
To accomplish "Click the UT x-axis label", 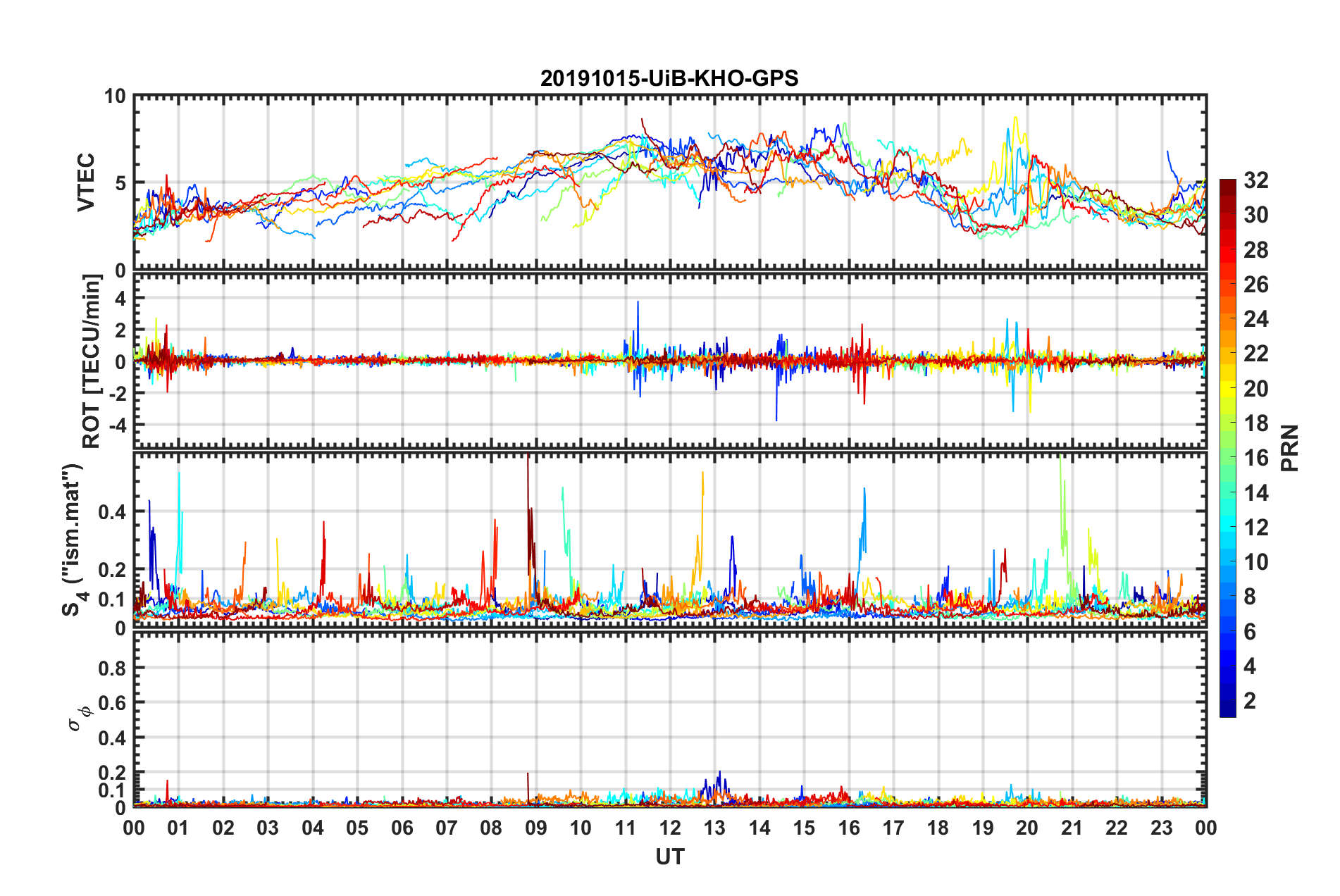I will [669, 857].
